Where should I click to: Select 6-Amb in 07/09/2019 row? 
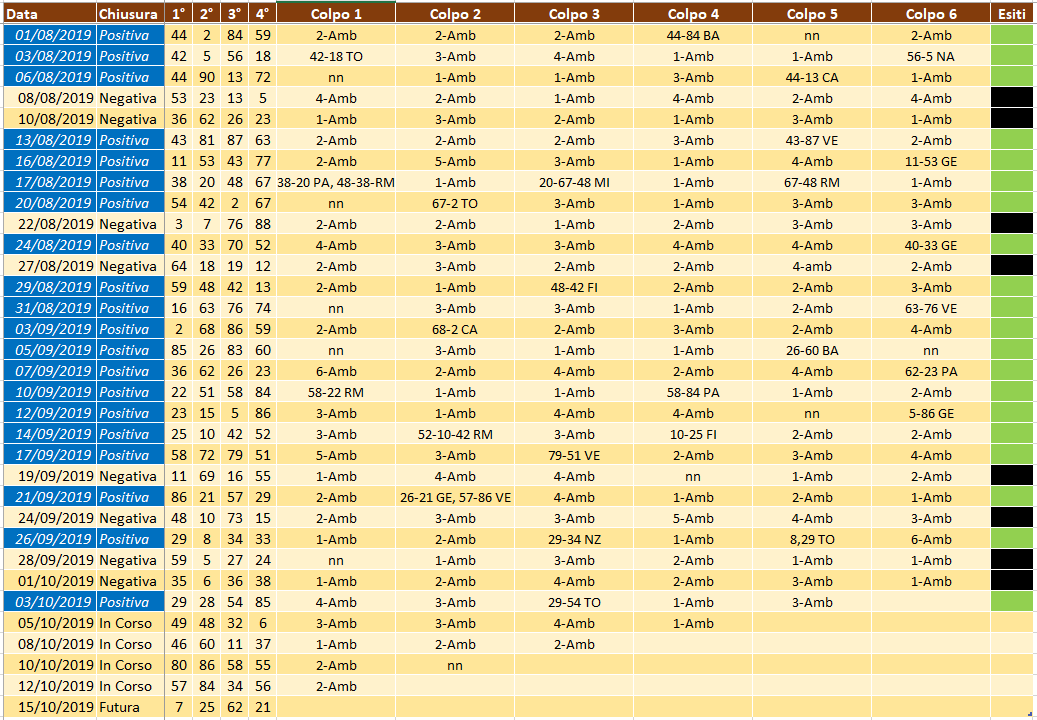point(336,371)
